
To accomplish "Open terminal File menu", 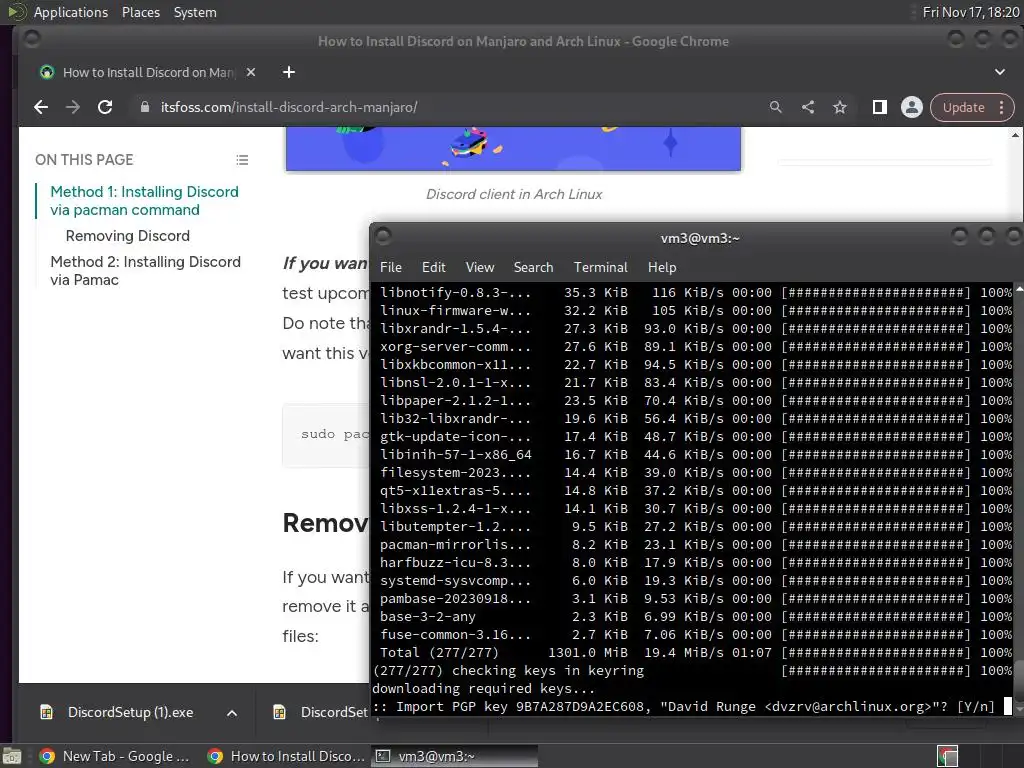I will click(x=391, y=267).
